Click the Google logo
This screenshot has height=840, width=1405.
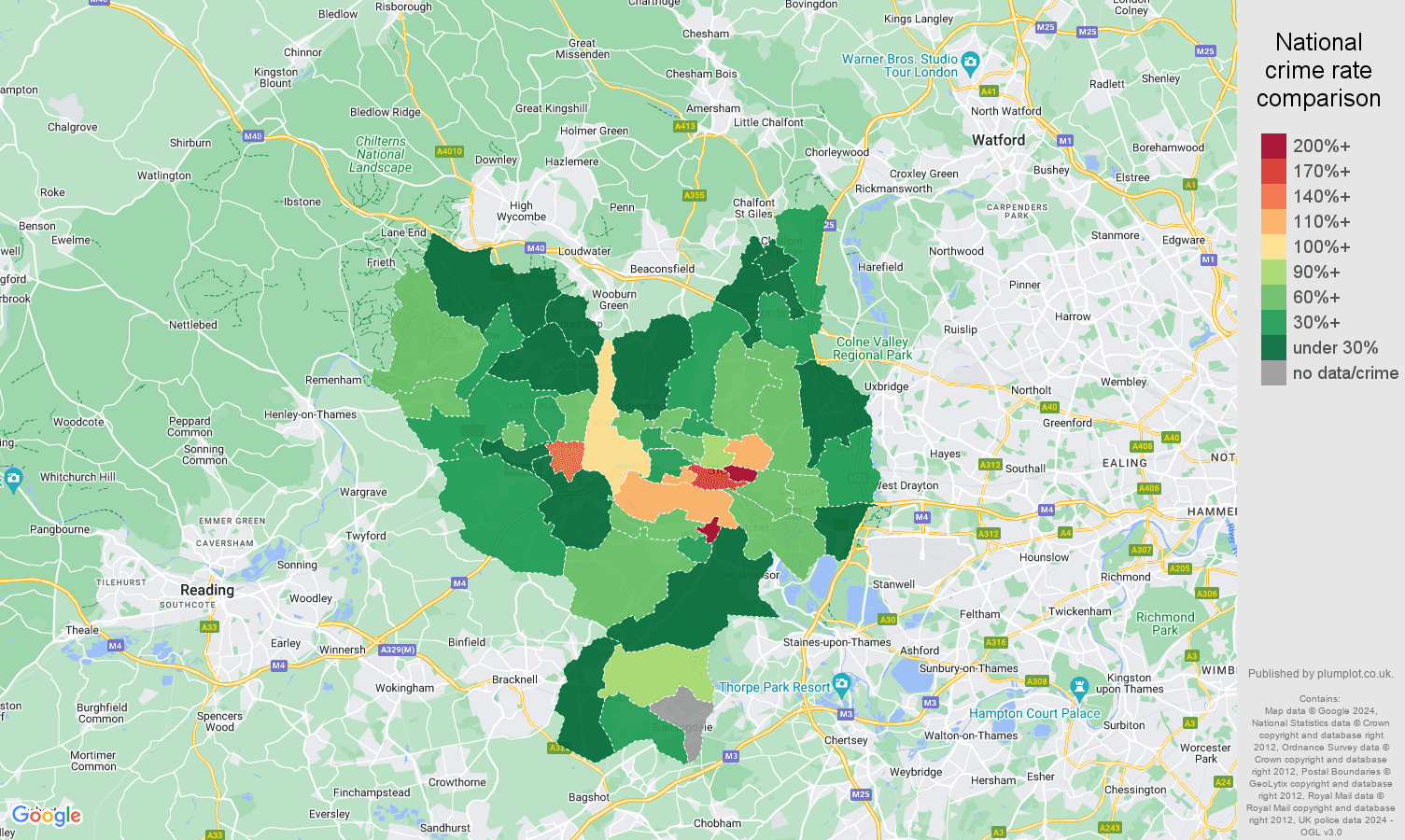pyautogui.click(x=47, y=816)
